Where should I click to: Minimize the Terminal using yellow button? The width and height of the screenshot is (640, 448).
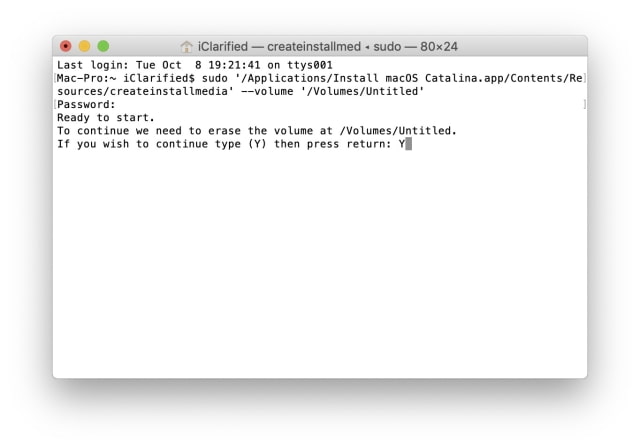(x=84, y=46)
